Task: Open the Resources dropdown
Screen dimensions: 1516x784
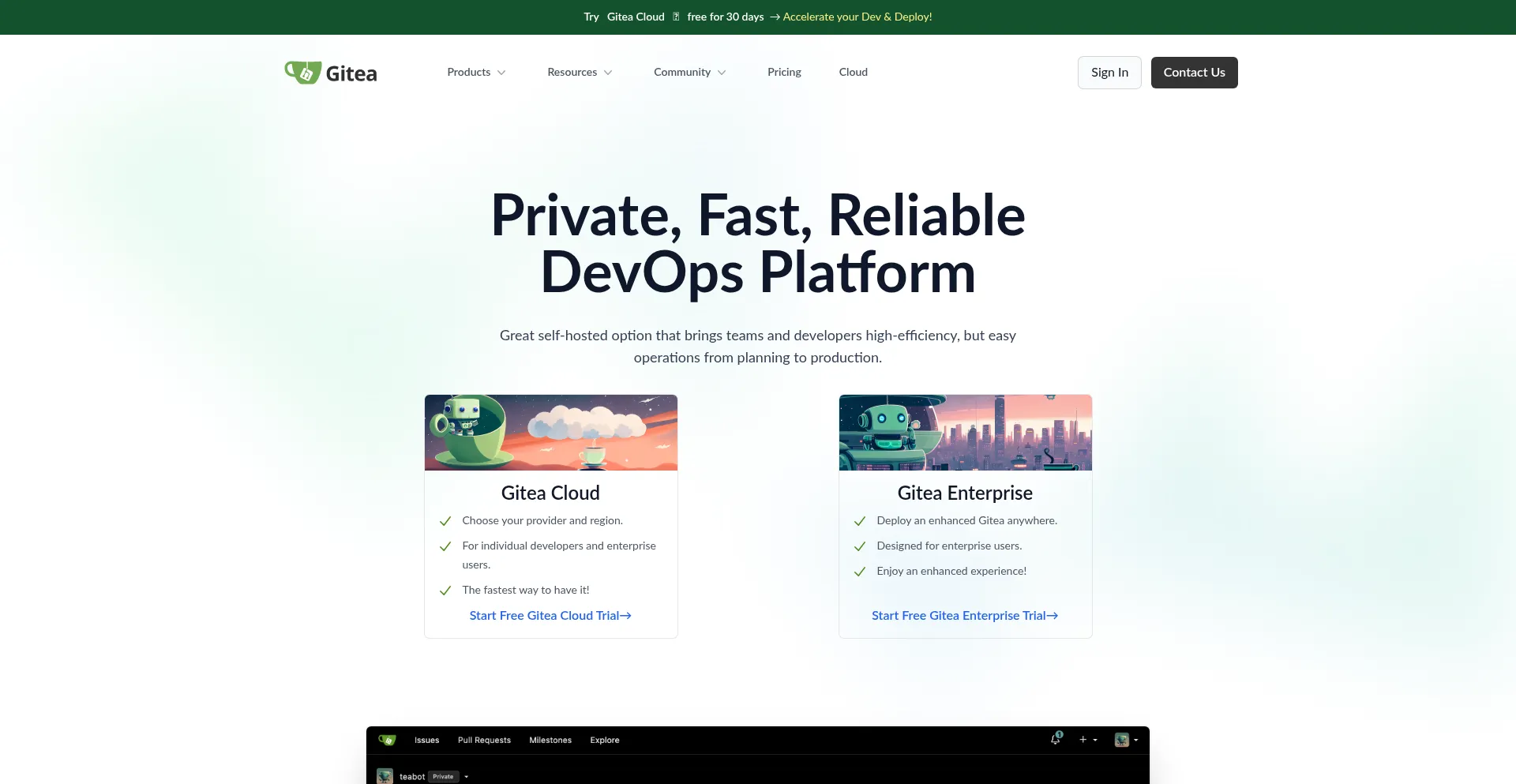Action: [580, 72]
